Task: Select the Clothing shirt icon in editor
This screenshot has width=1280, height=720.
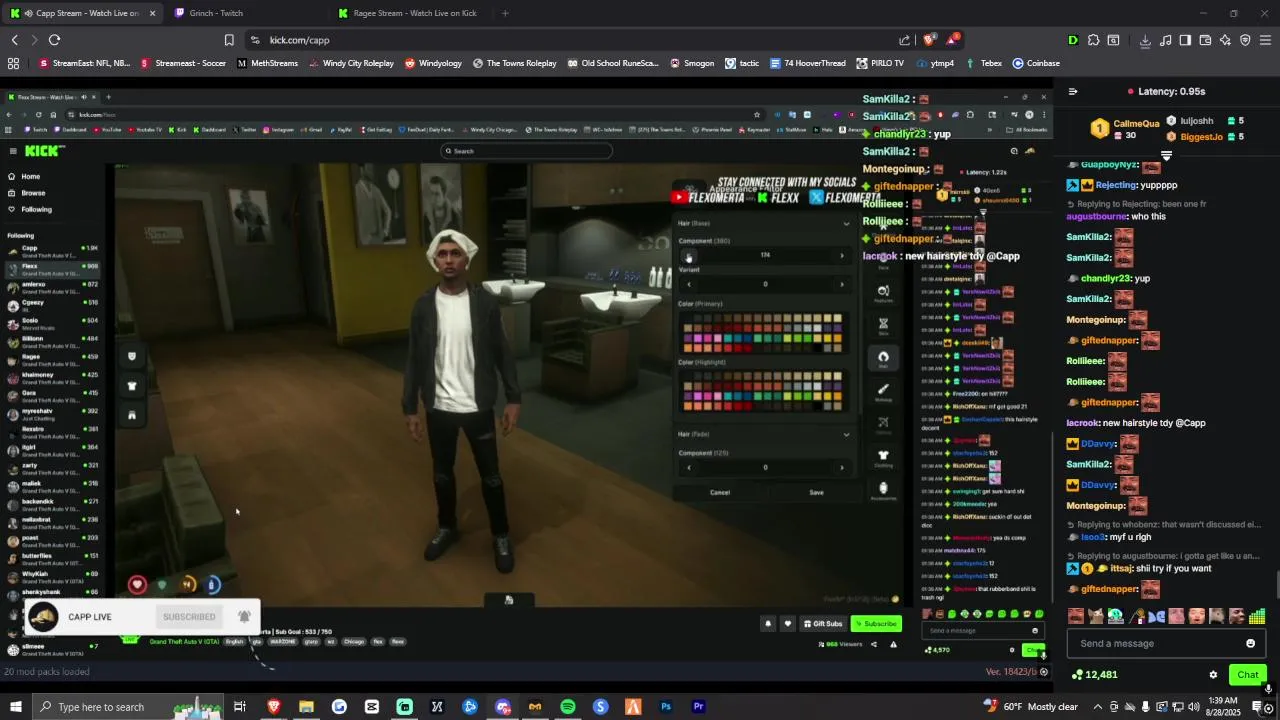Action: (x=883, y=455)
